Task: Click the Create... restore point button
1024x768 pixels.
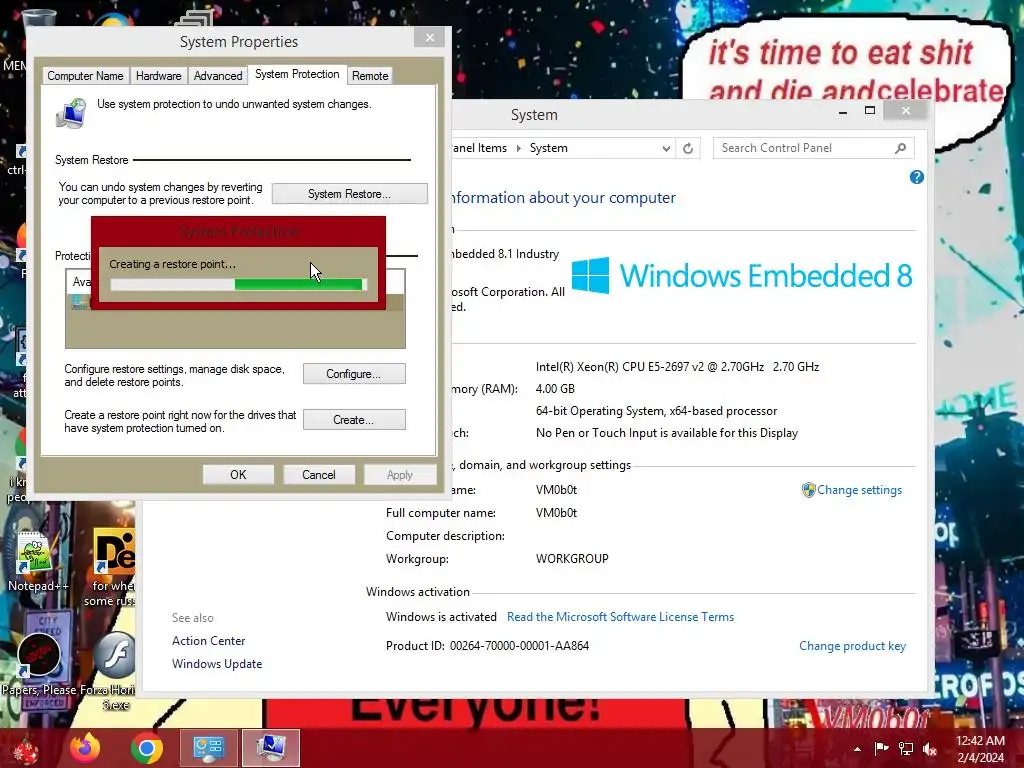Action: coord(353,420)
